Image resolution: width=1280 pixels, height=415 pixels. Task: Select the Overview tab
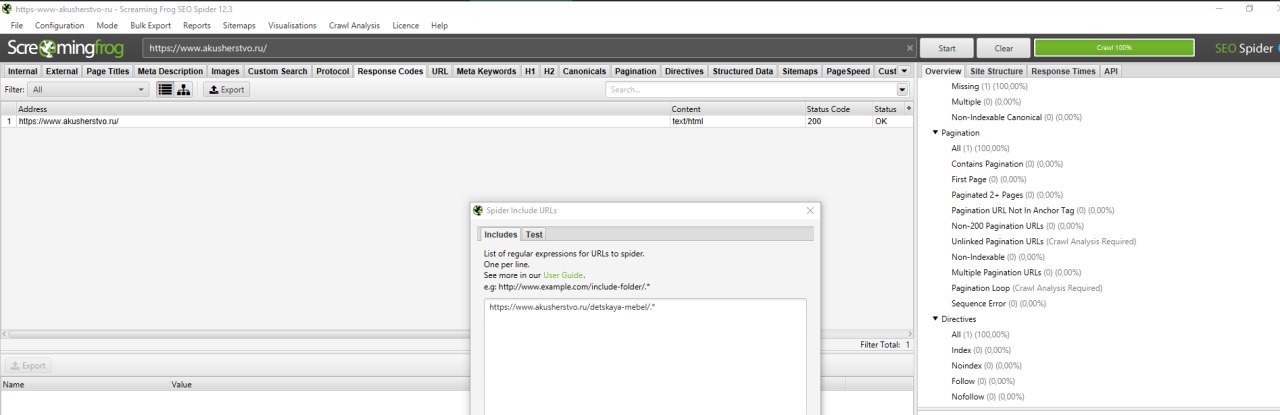tap(943, 71)
